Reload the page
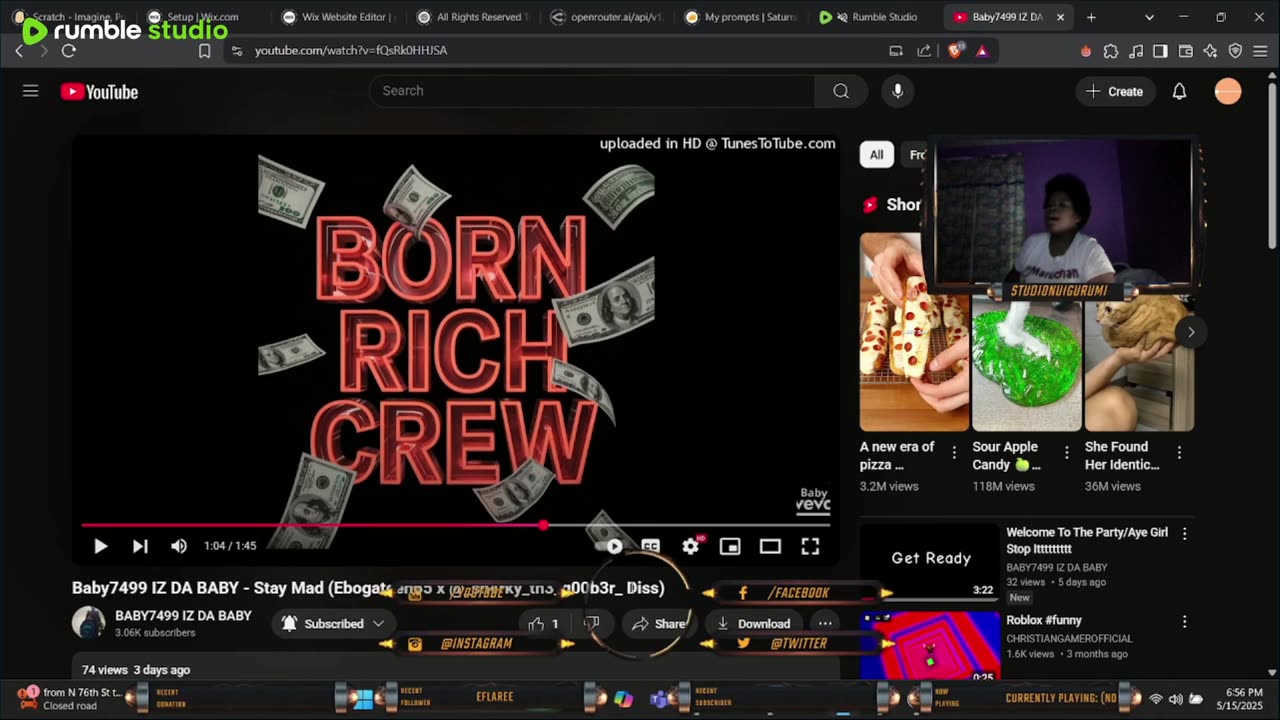1280x720 pixels. [x=68, y=50]
